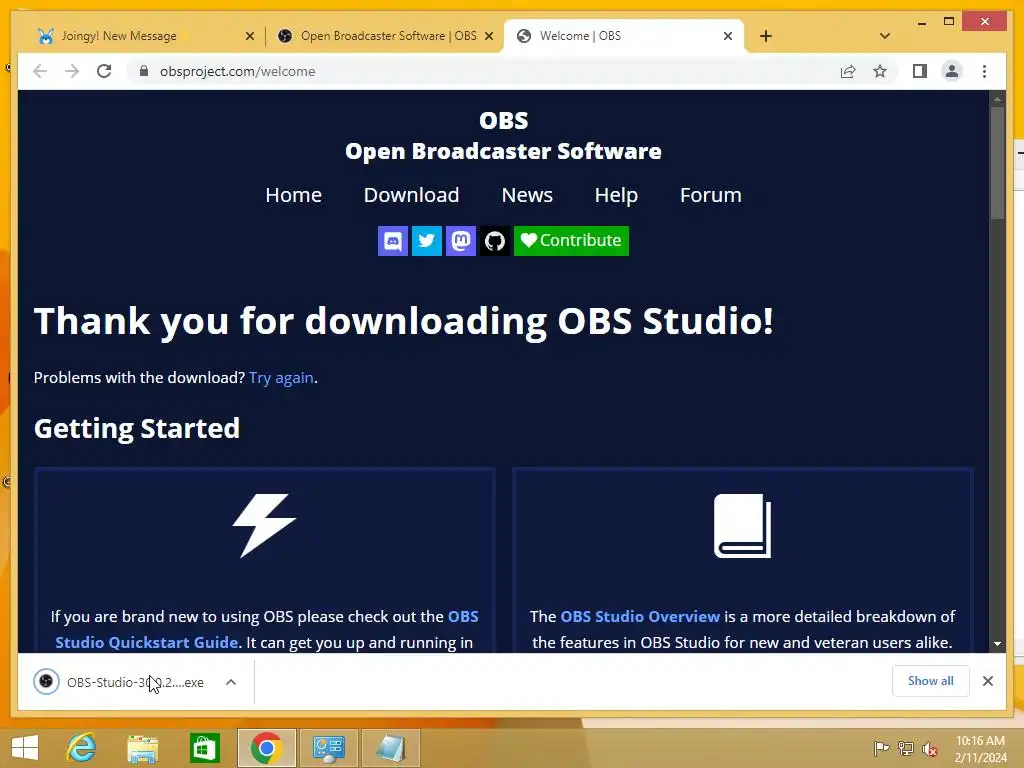Click the page vertical scrollbar thumb

pos(997,163)
